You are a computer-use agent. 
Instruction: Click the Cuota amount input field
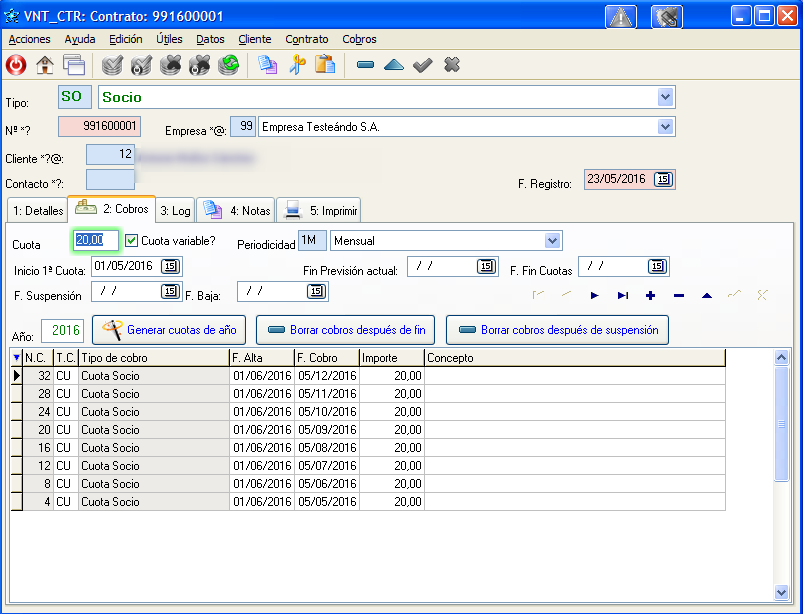[x=96, y=241]
